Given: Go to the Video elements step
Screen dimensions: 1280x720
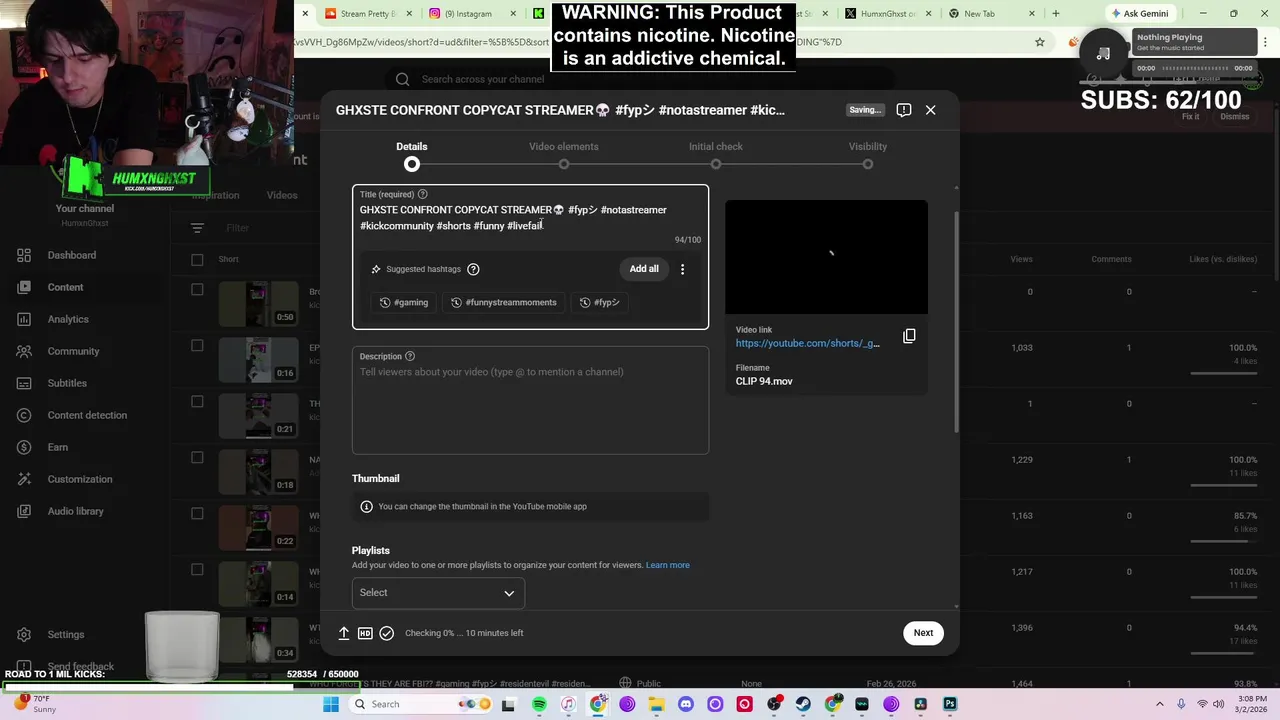Looking at the screenshot, I should [x=564, y=154].
